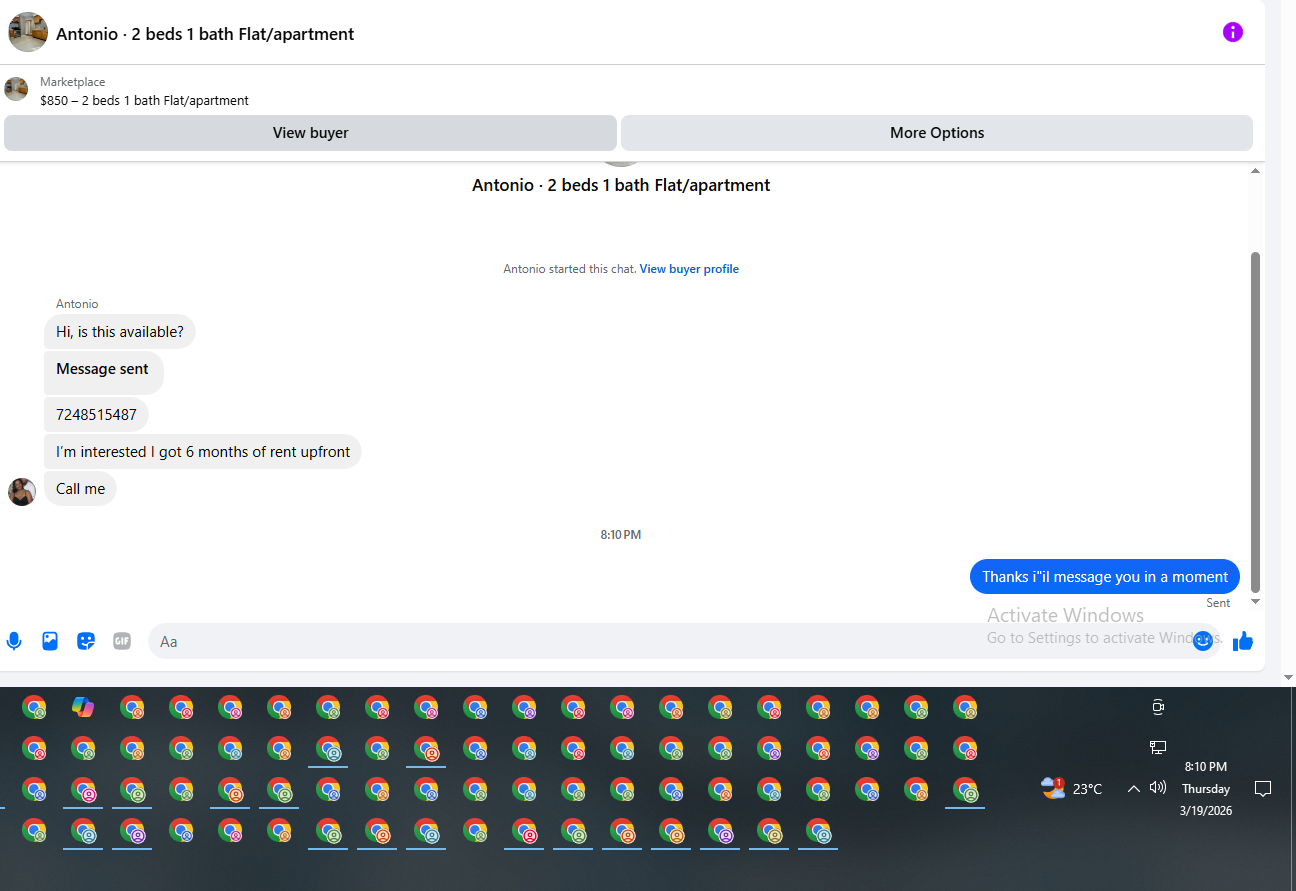Click the Meet Now camera tray icon
The image size is (1296, 891).
point(1158,707)
